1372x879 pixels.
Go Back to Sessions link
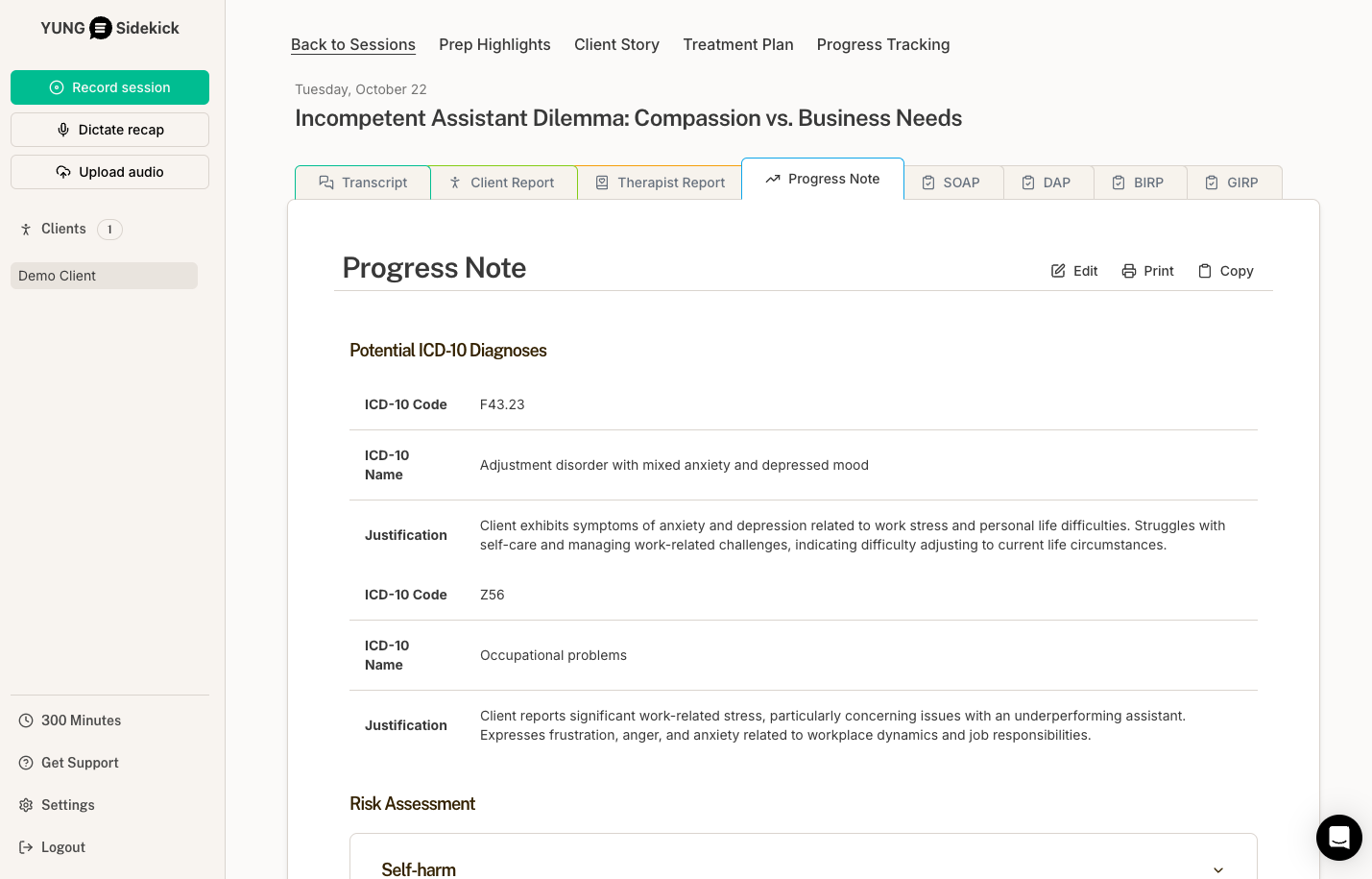353,45
